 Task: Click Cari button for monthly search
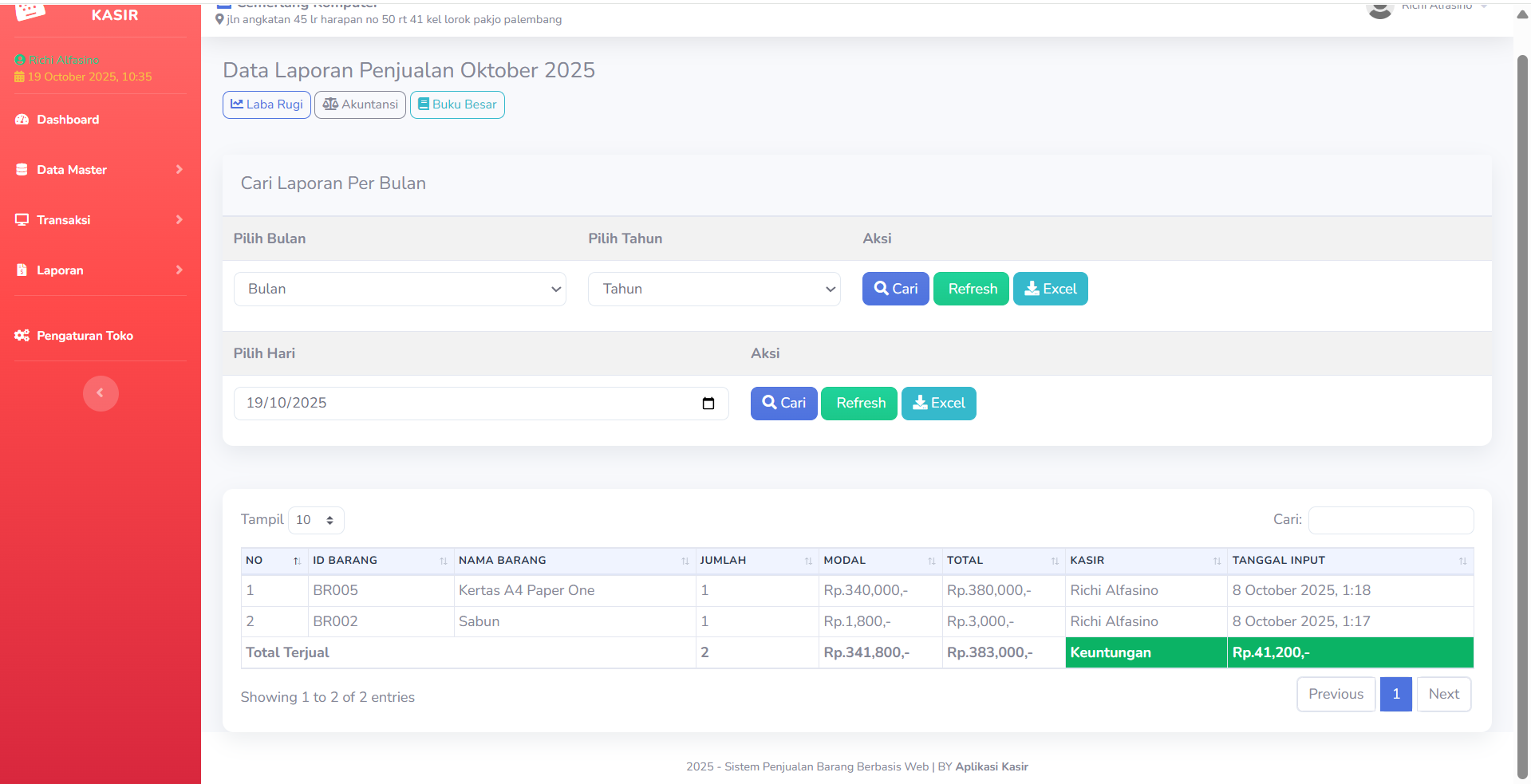(895, 290)
